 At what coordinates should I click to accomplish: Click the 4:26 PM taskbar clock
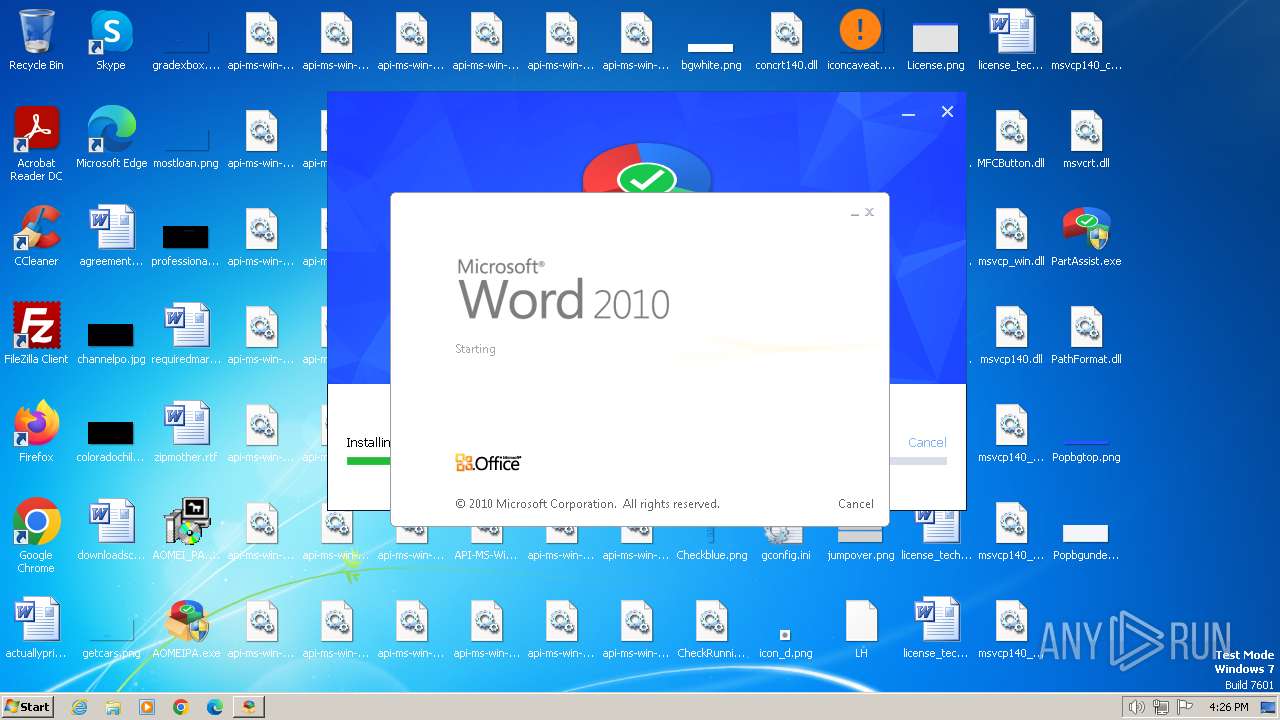[1228, 707]
